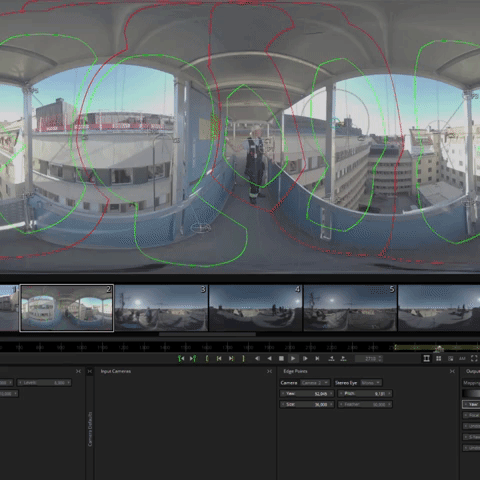The height and width of the screenshot is (480, 480).
Task: Click the timeline playhead marker
Action: click(439, 349)
